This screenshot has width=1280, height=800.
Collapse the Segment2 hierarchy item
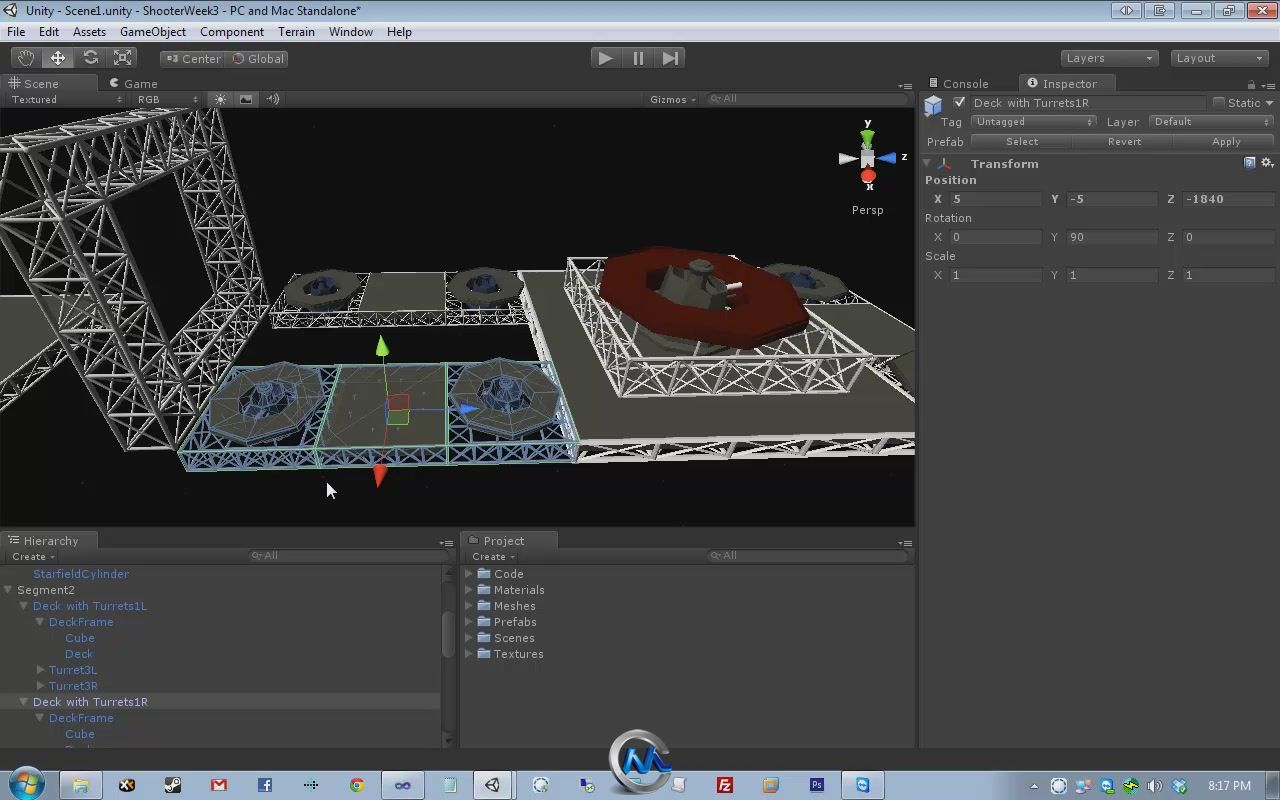coord(8,590)
